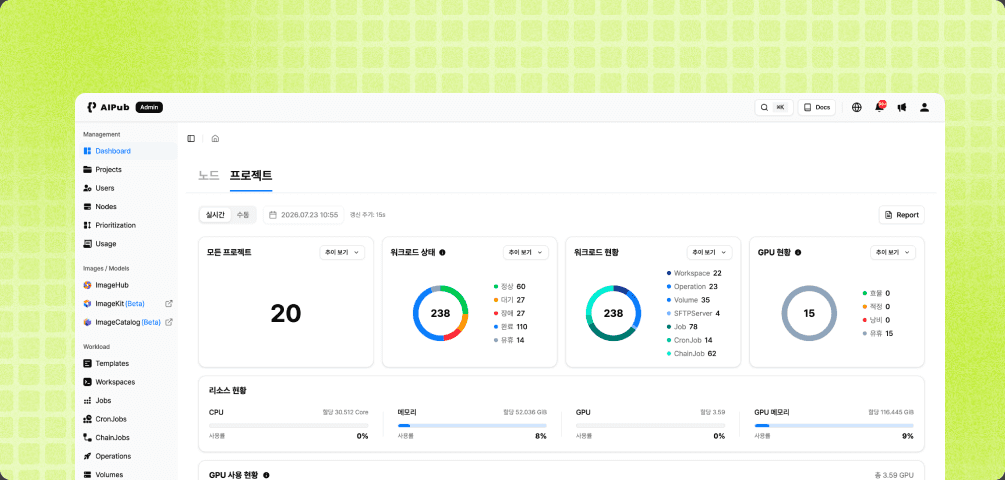
Task: Open 추이 보기 dropdown on 워크로드 현황 card
Action: (710, 252)
